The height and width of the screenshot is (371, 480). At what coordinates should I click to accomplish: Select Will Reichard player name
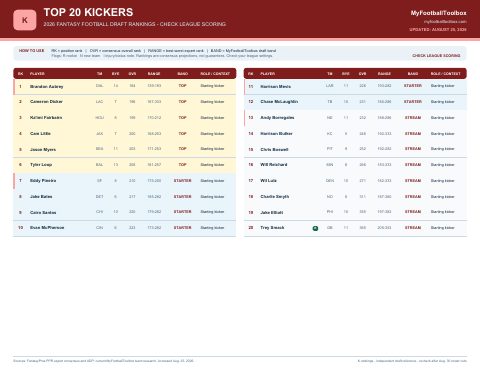pos(274,164)
